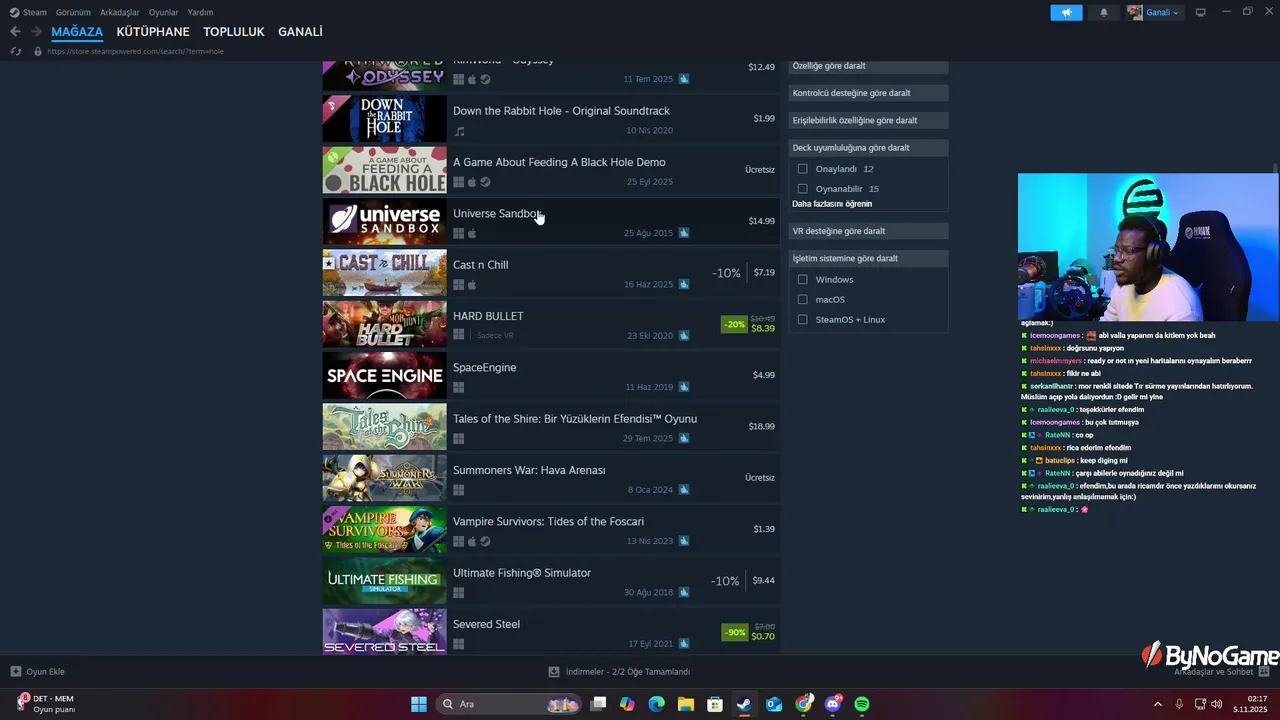
Task: Open the Yardım menu
Action: click(201, 12)
